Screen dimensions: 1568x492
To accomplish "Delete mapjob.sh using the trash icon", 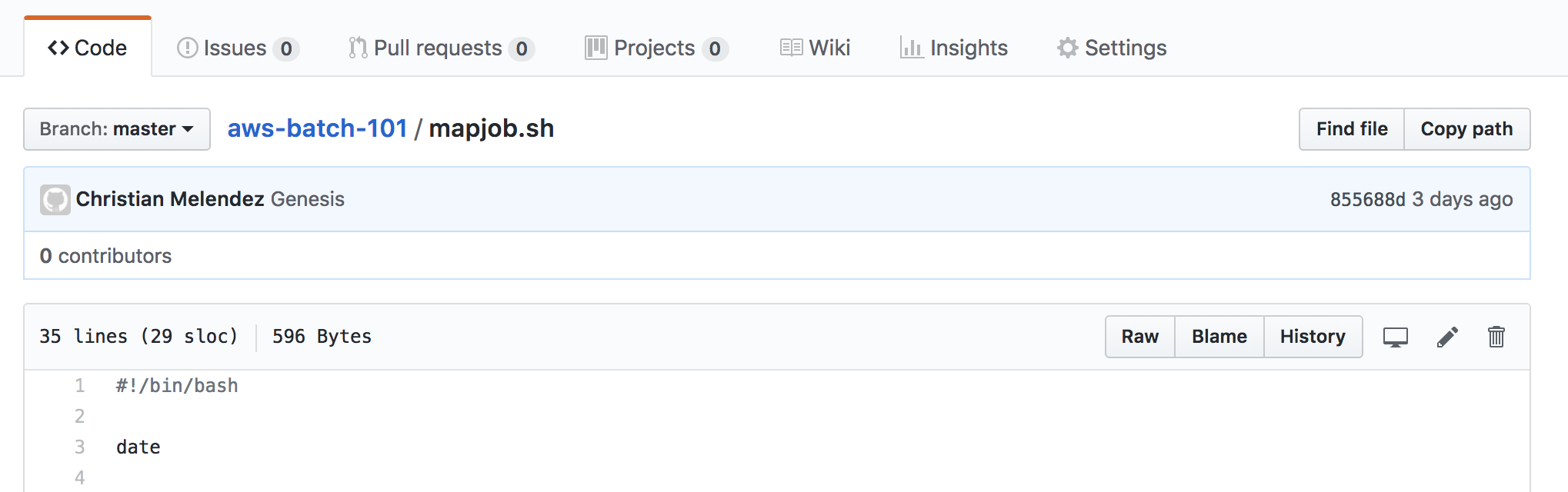I will click(1496, 337).
